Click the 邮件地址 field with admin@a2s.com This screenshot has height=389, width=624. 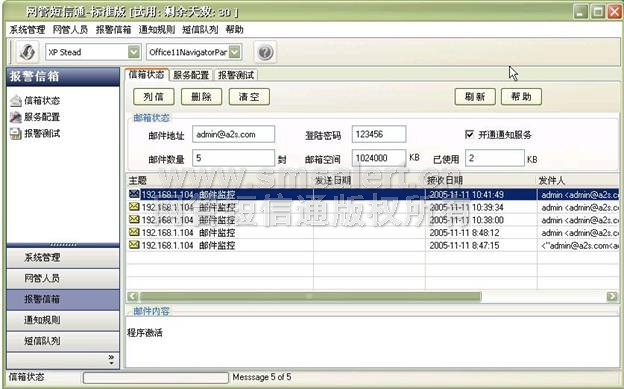pos(234,134)
